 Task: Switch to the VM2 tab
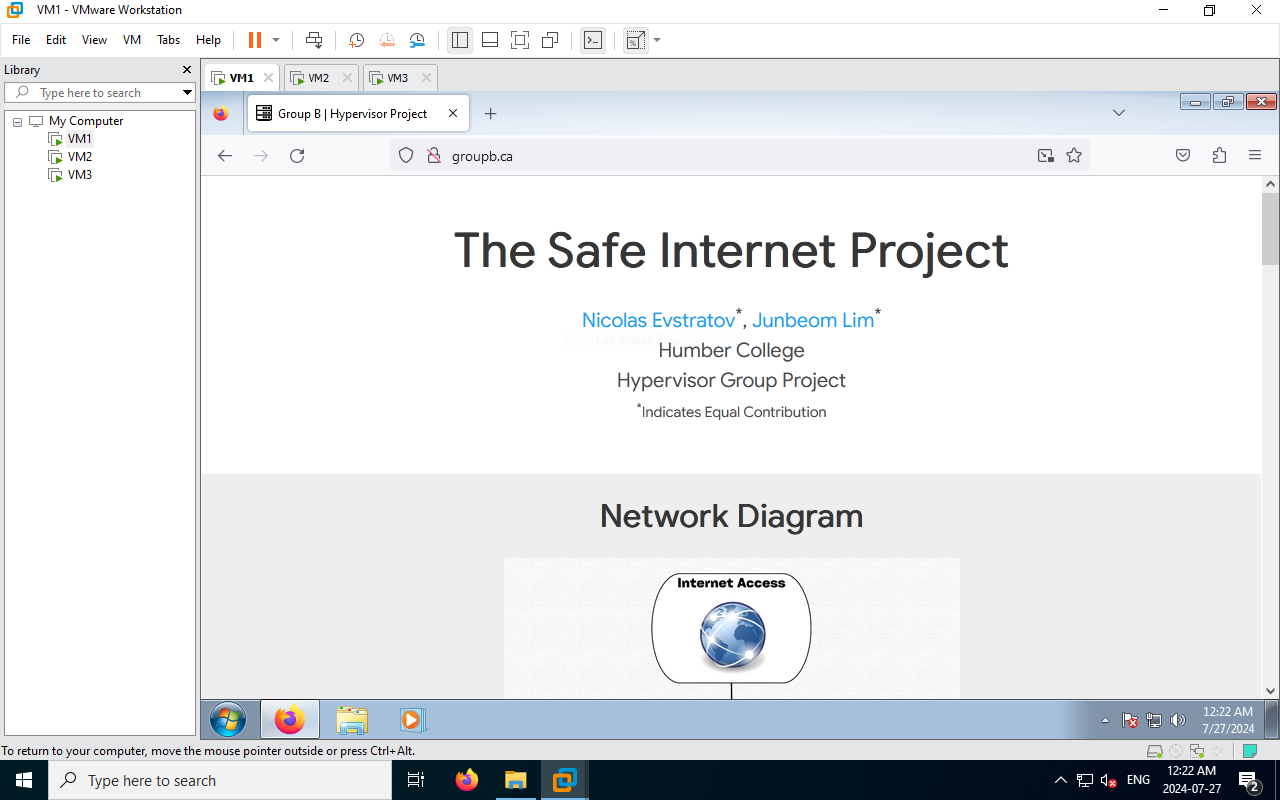(318, 77)
